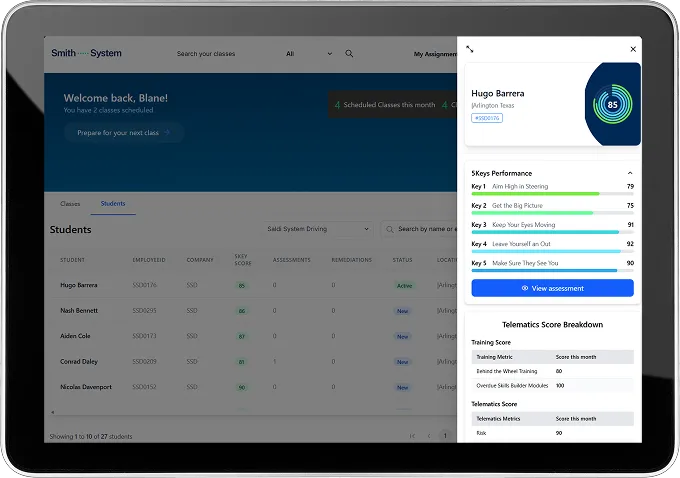Click the New status badge for Nash Bennett
The height and width of the screenshot is (478, 680).
click(402, 311)
